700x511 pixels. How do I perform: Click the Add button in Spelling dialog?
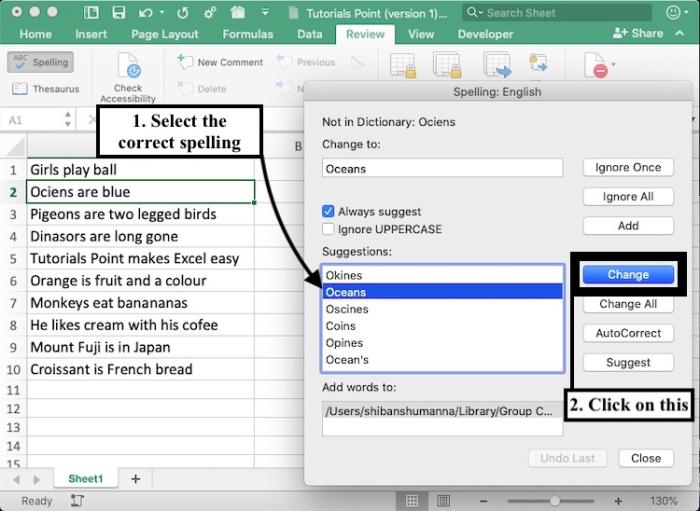[x=628, y=226]
